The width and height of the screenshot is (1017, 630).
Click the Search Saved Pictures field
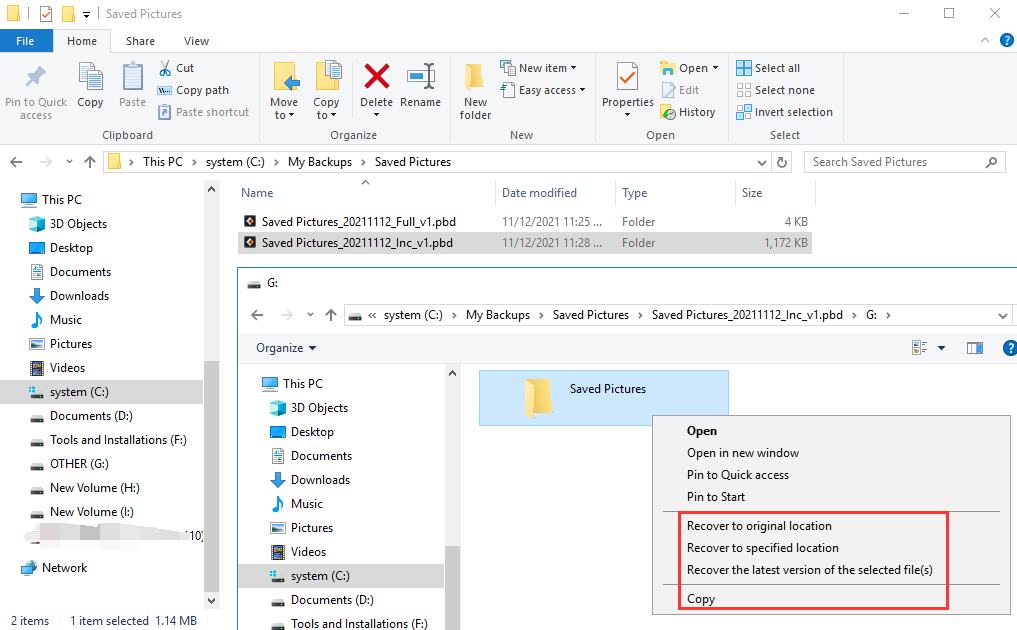(x=904, y=162)
